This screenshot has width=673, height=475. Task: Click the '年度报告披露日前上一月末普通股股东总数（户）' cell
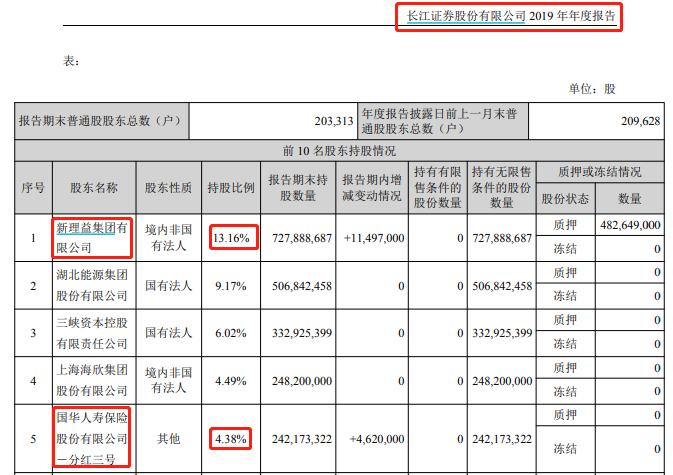(443, 121)
